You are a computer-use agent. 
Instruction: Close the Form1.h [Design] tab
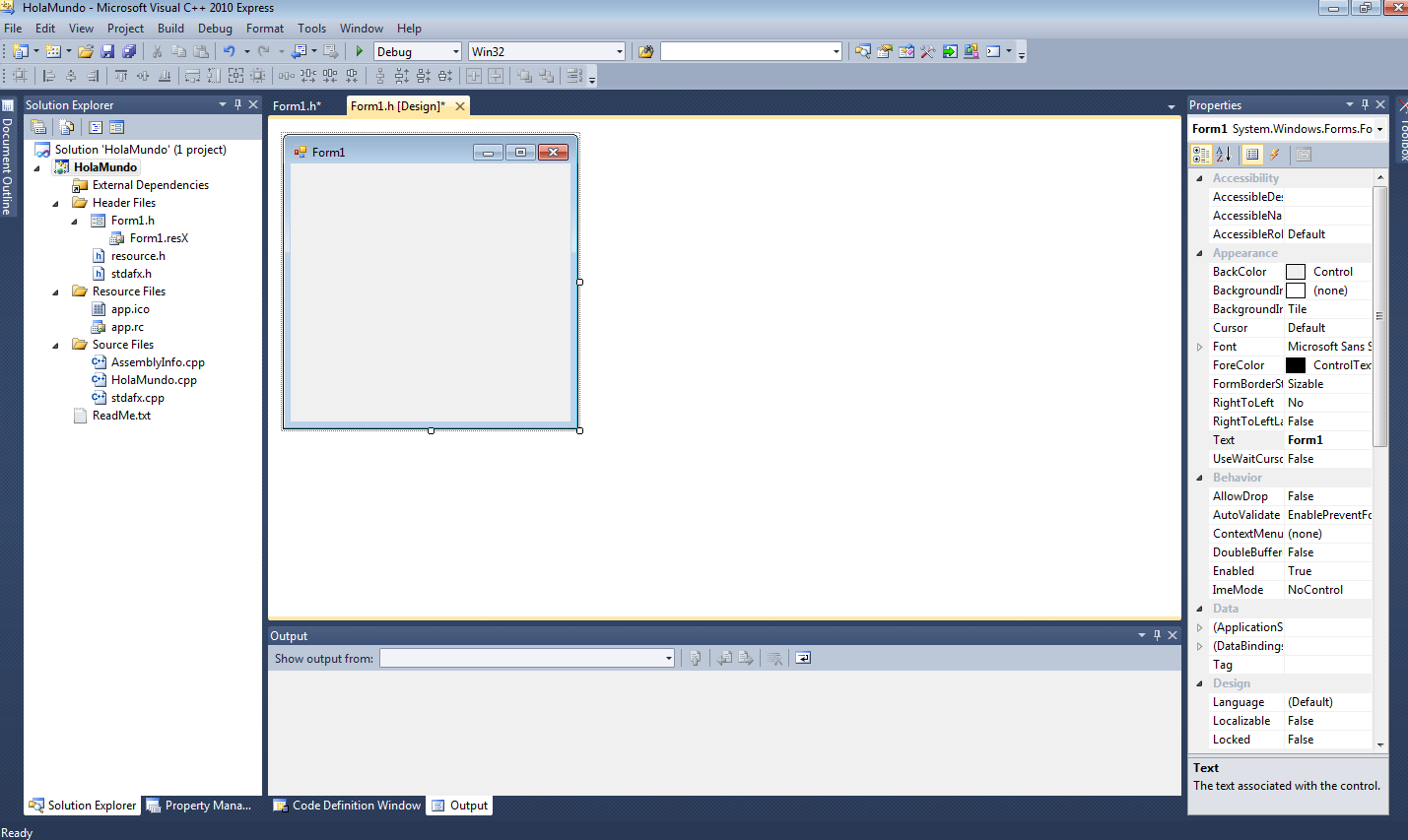pyautogui.click(x=459, y=105)
